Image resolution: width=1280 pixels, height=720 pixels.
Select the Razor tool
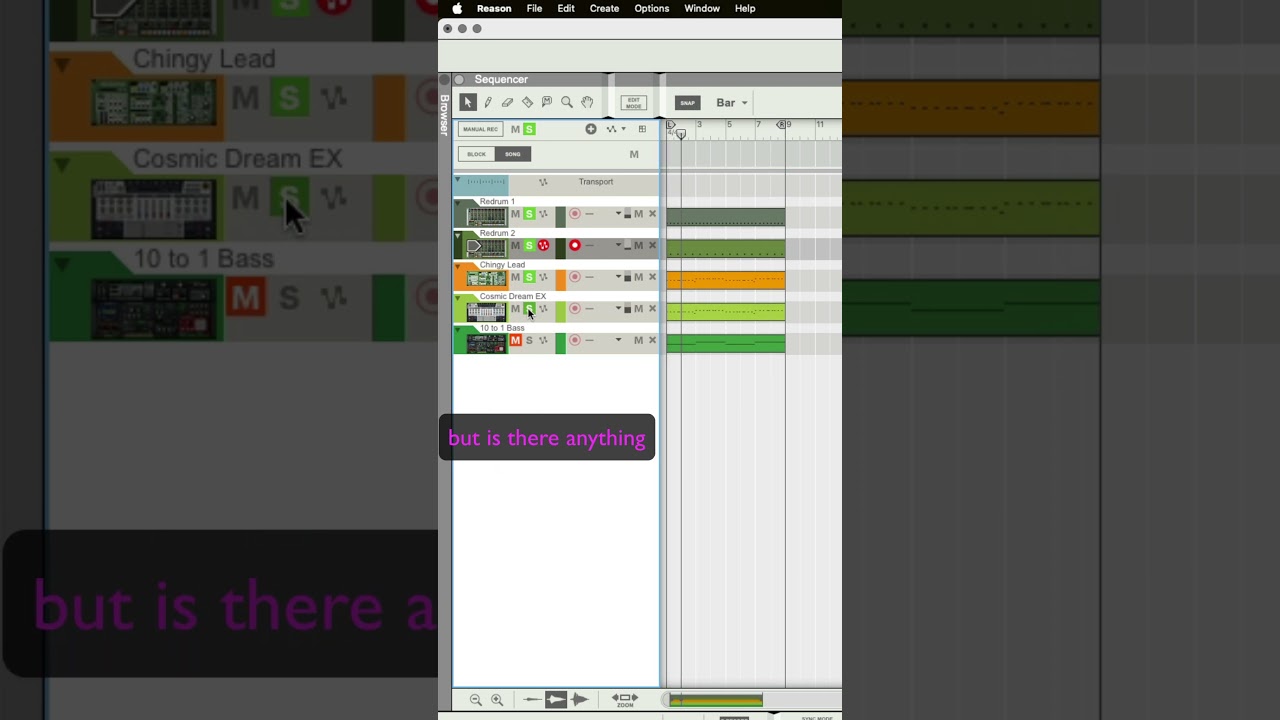527,102
